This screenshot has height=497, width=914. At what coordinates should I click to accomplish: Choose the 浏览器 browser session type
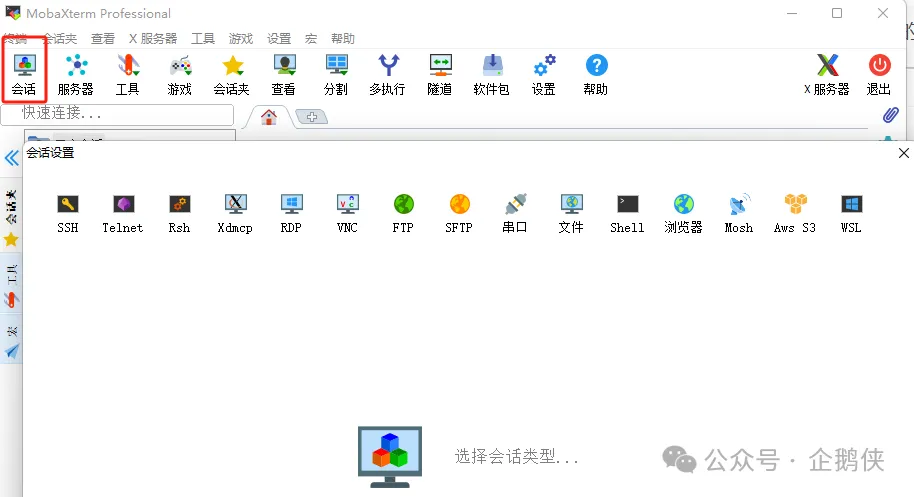click(683, 214)
